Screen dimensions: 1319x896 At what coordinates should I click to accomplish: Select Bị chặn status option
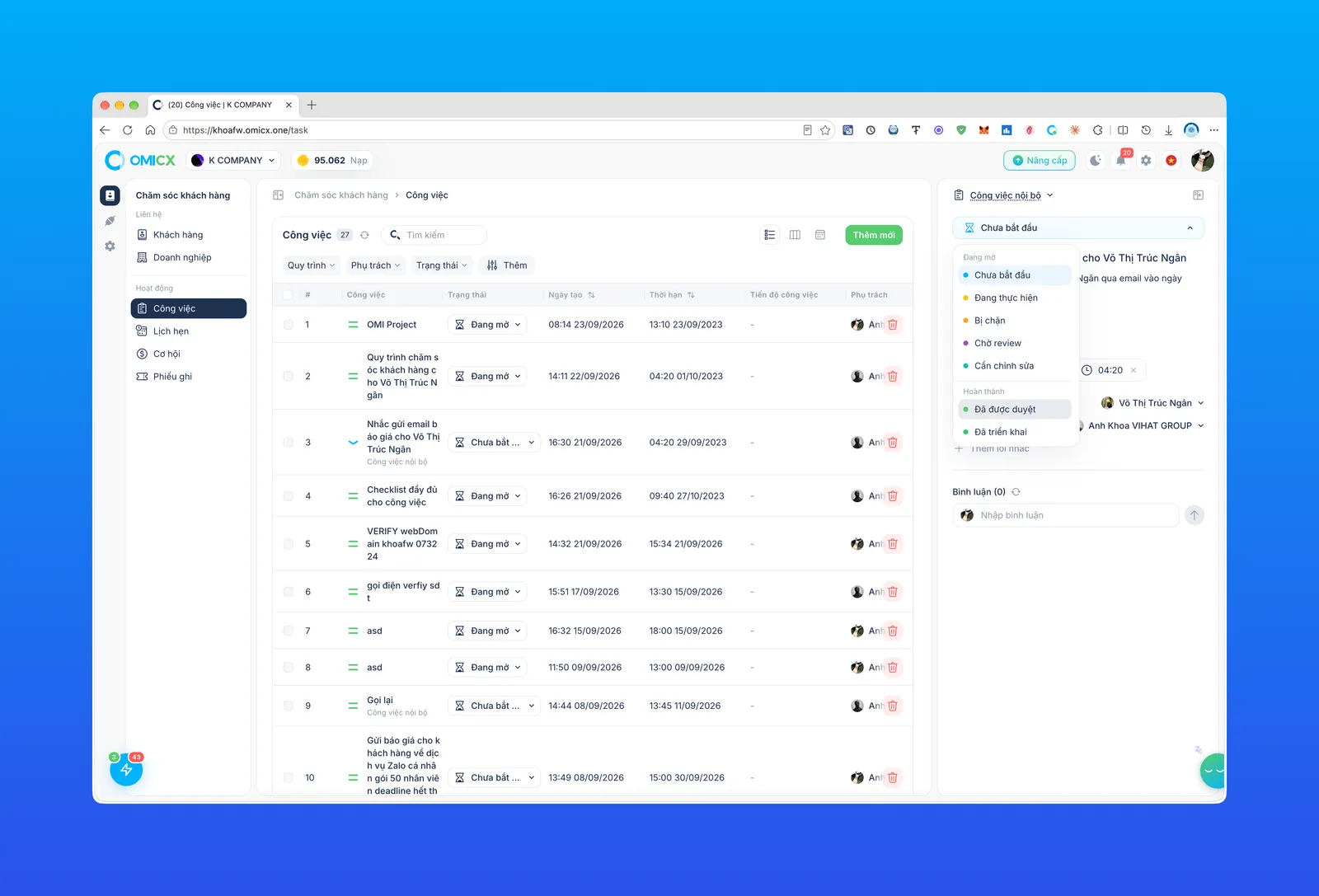tap(1016, 321)
